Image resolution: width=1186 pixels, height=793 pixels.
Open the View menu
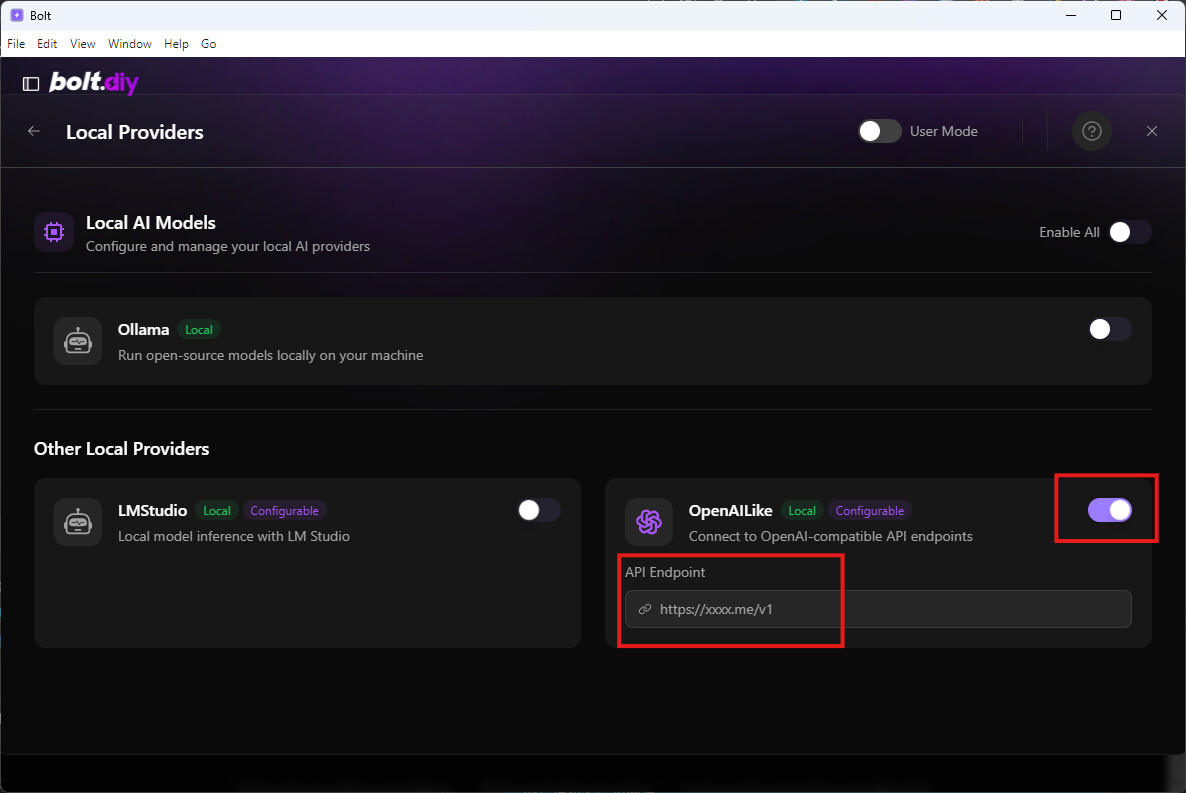click(82, 44)
